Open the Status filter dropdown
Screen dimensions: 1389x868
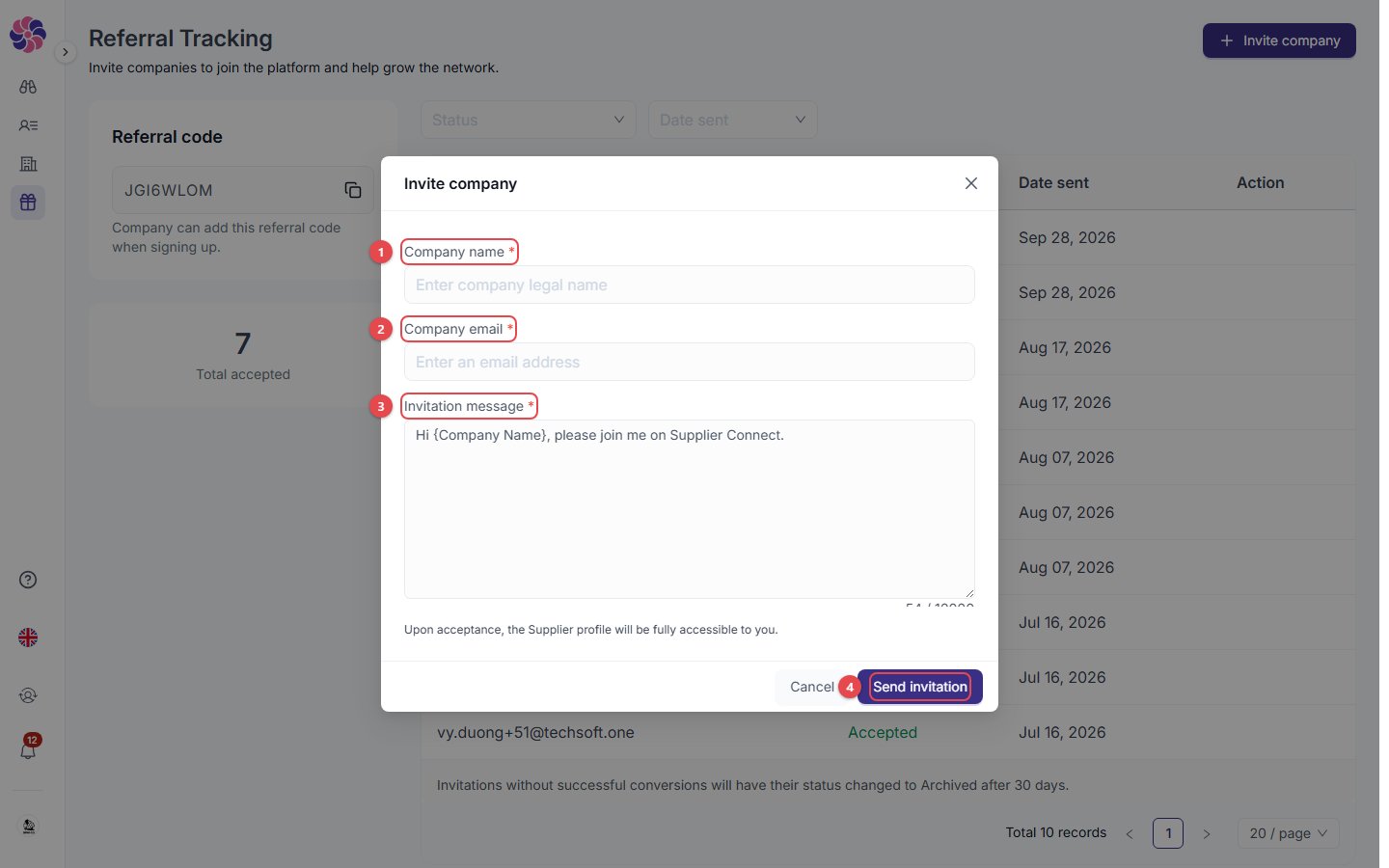pyautogui.click(x=529, y=120)
